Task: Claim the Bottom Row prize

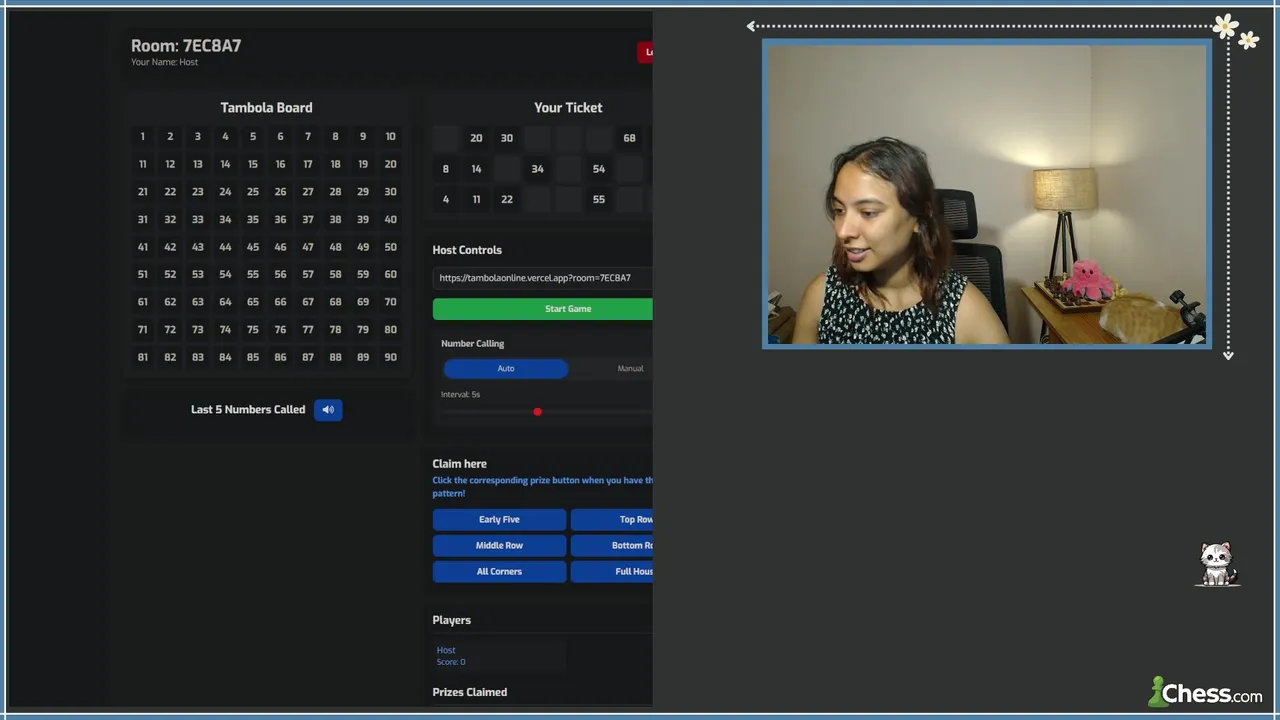Action: tap(611, 545)
